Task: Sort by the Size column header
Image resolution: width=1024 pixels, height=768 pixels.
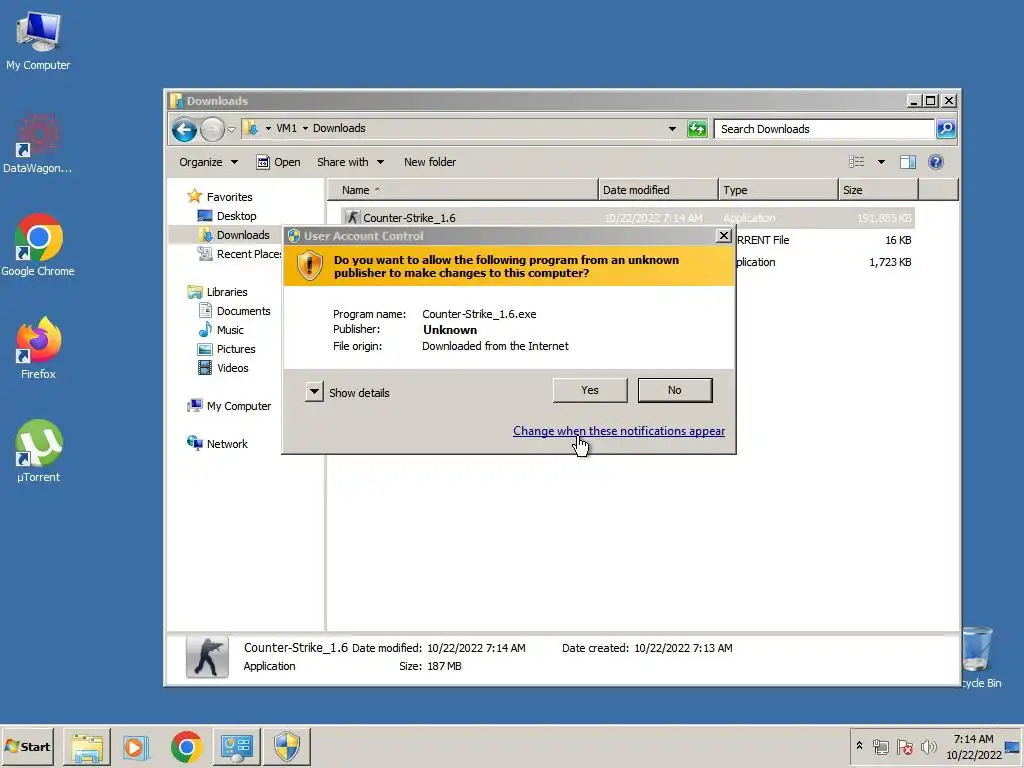Action: click(878, 190)
